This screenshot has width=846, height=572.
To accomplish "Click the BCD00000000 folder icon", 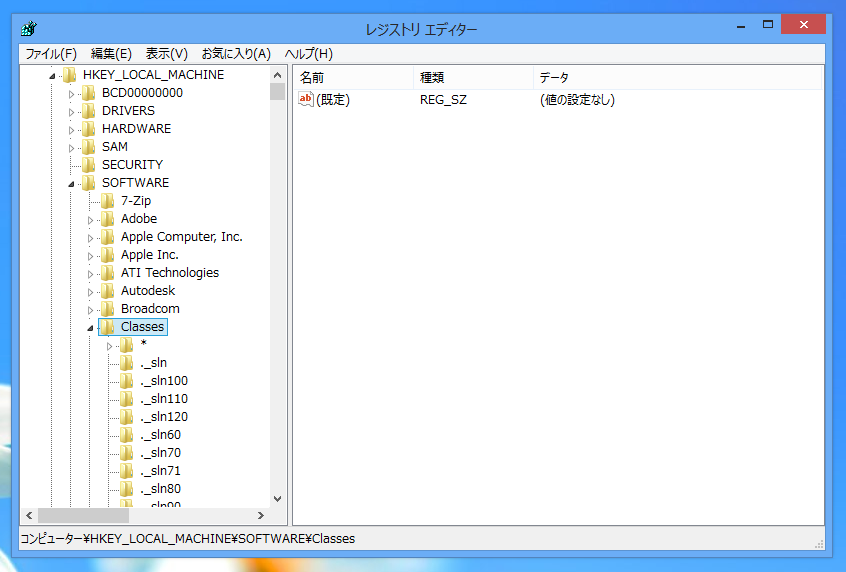I will (x=88, y=93).
